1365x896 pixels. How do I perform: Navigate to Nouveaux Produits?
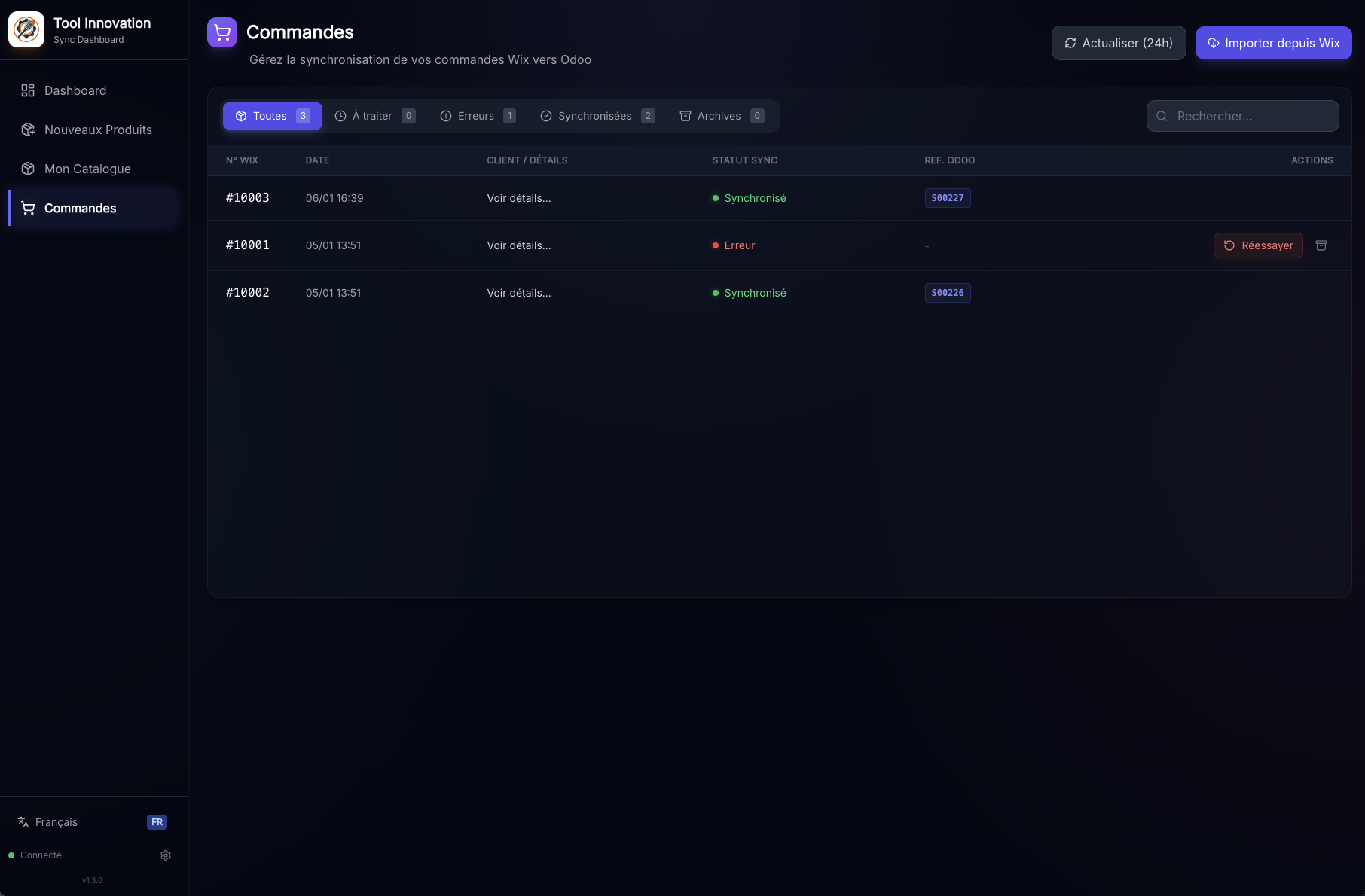97,130
